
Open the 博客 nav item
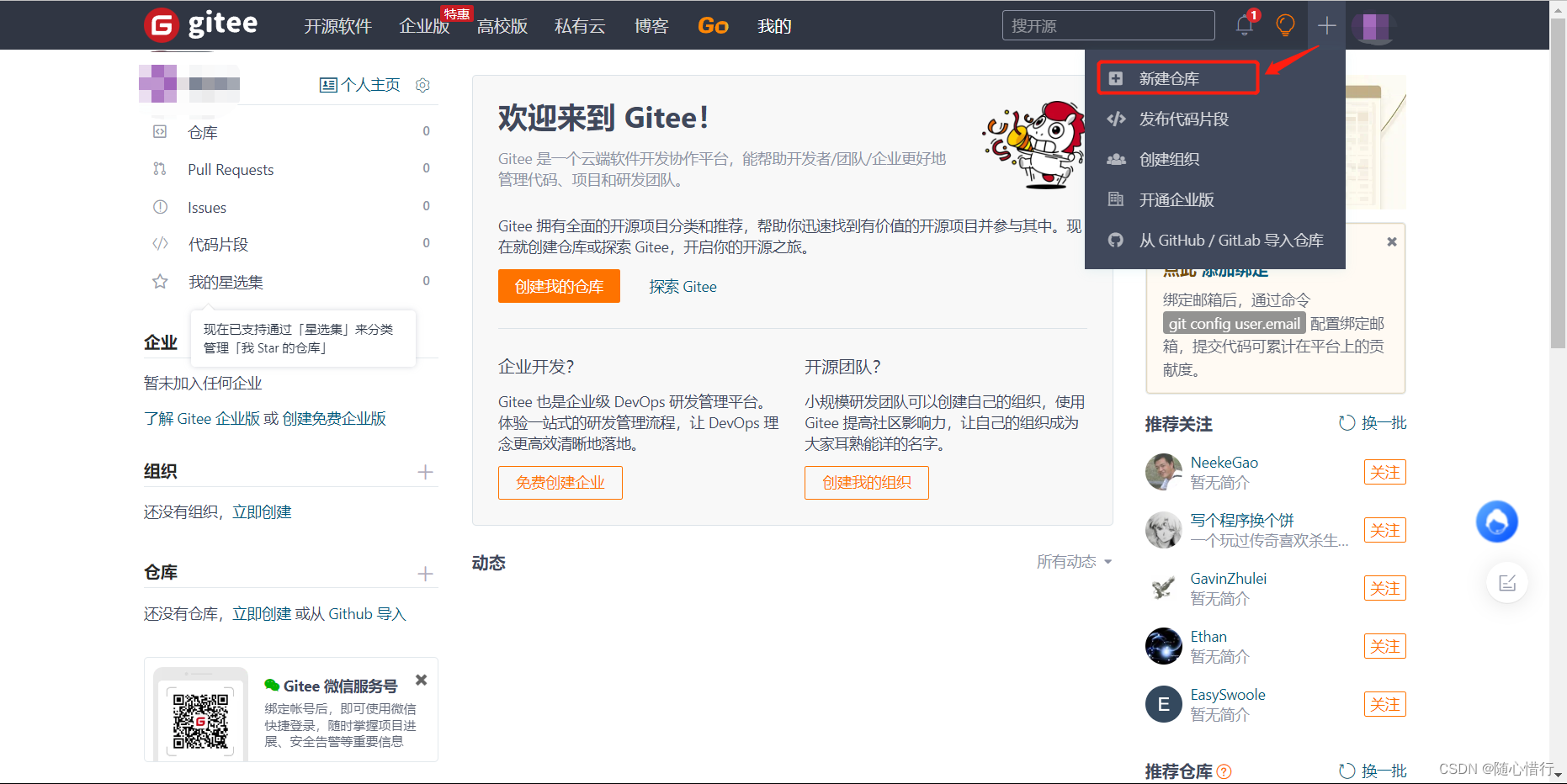[651, 26]
